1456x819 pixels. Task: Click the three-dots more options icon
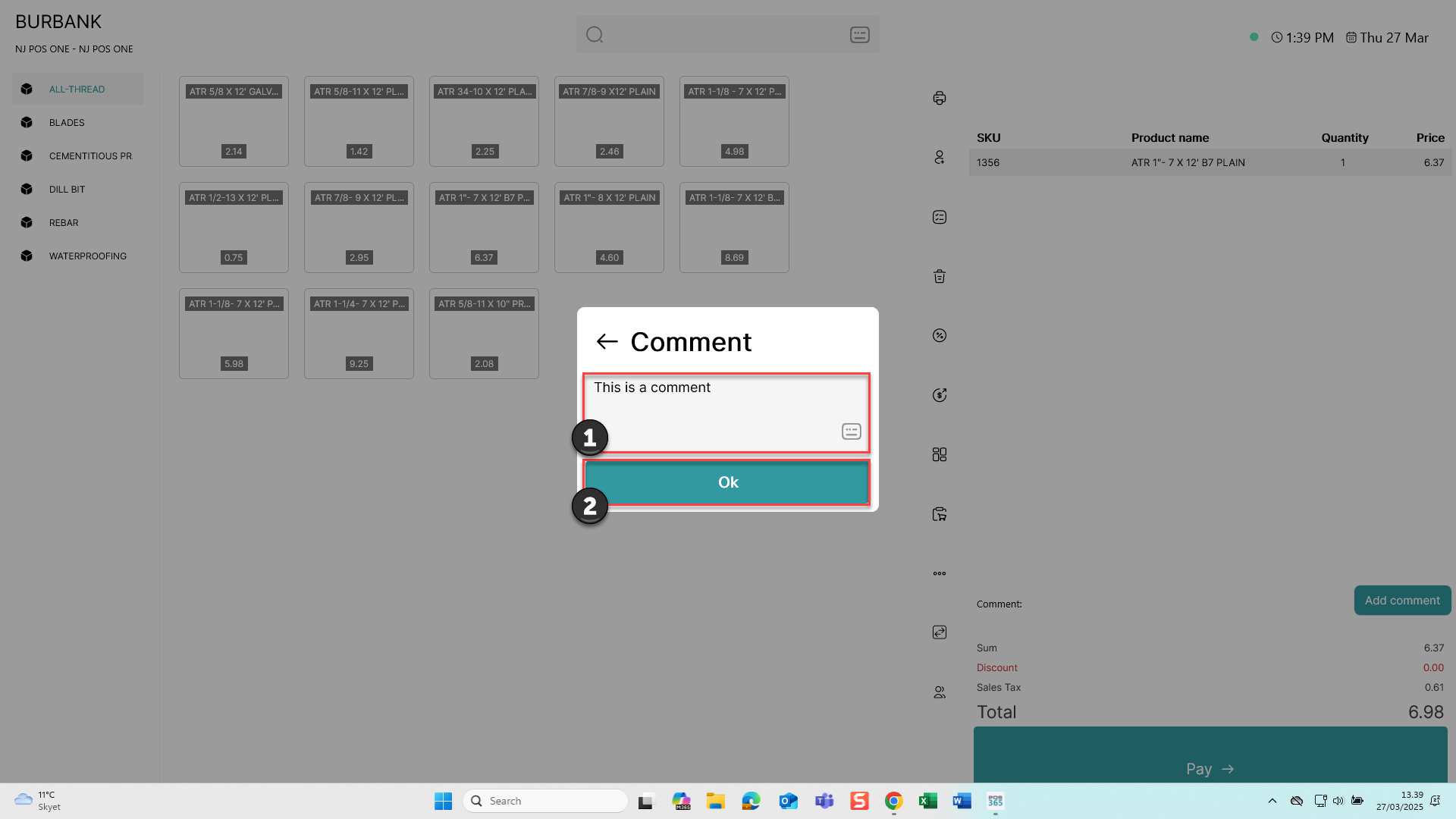coord(940,573)
